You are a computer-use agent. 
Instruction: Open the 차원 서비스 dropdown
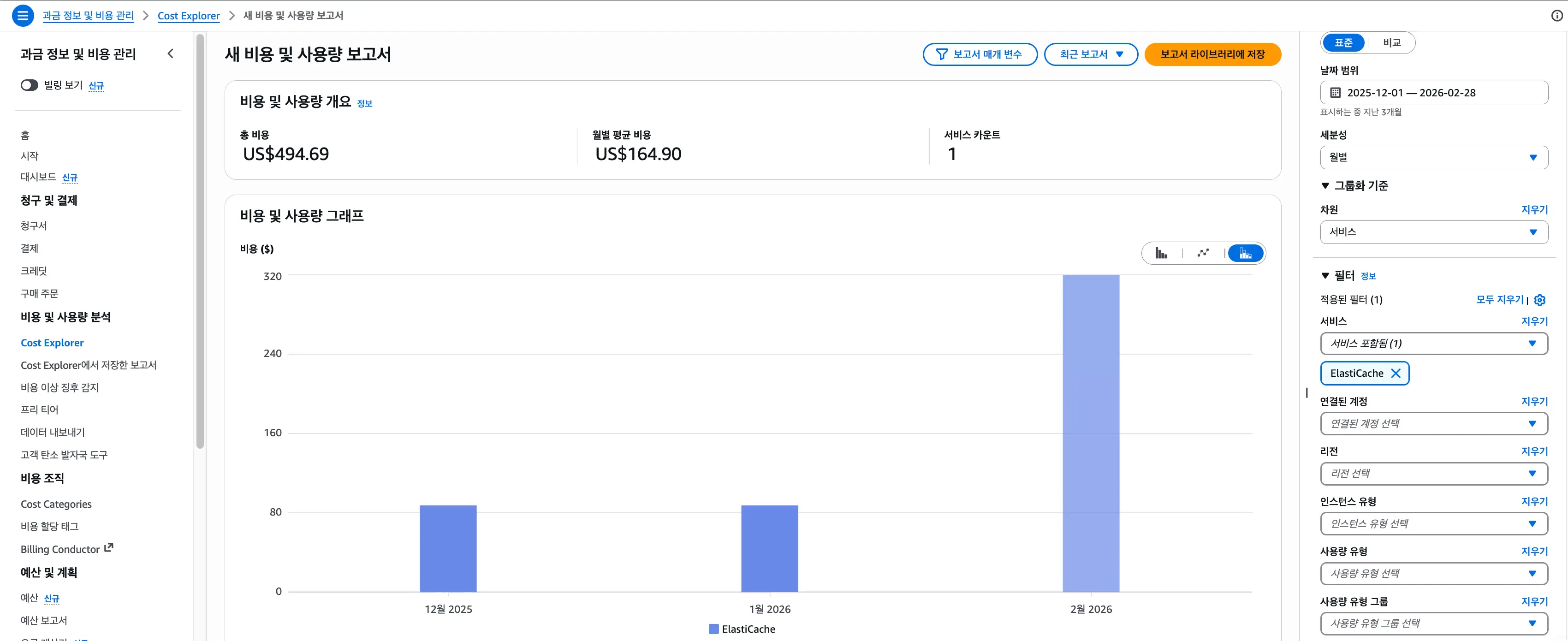(1433, 232)
